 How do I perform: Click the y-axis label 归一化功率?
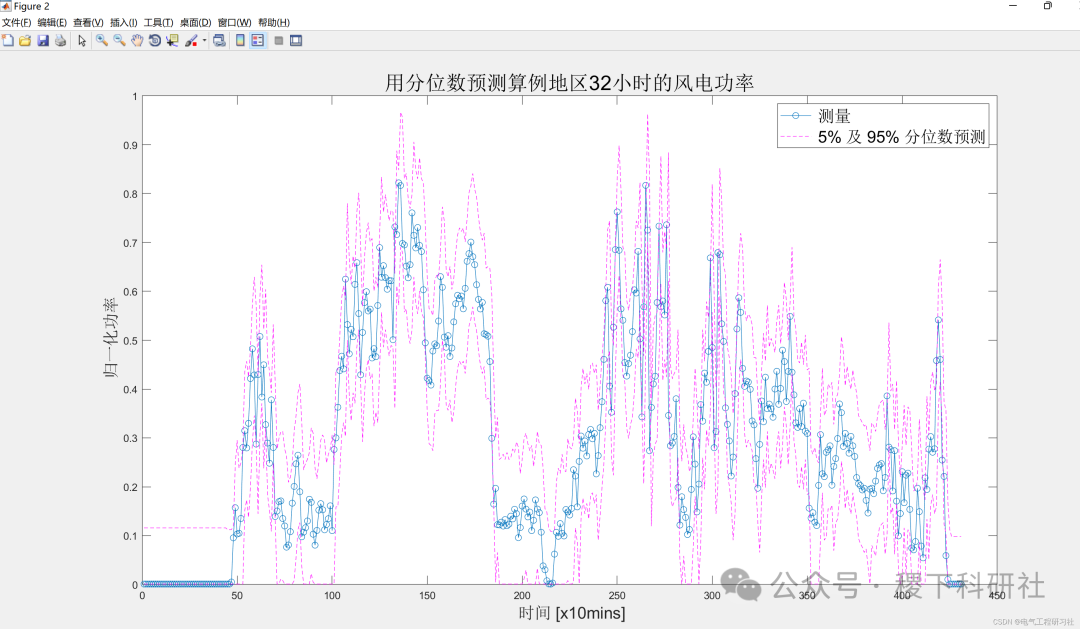pyautogui.click(x=110, y=338)
